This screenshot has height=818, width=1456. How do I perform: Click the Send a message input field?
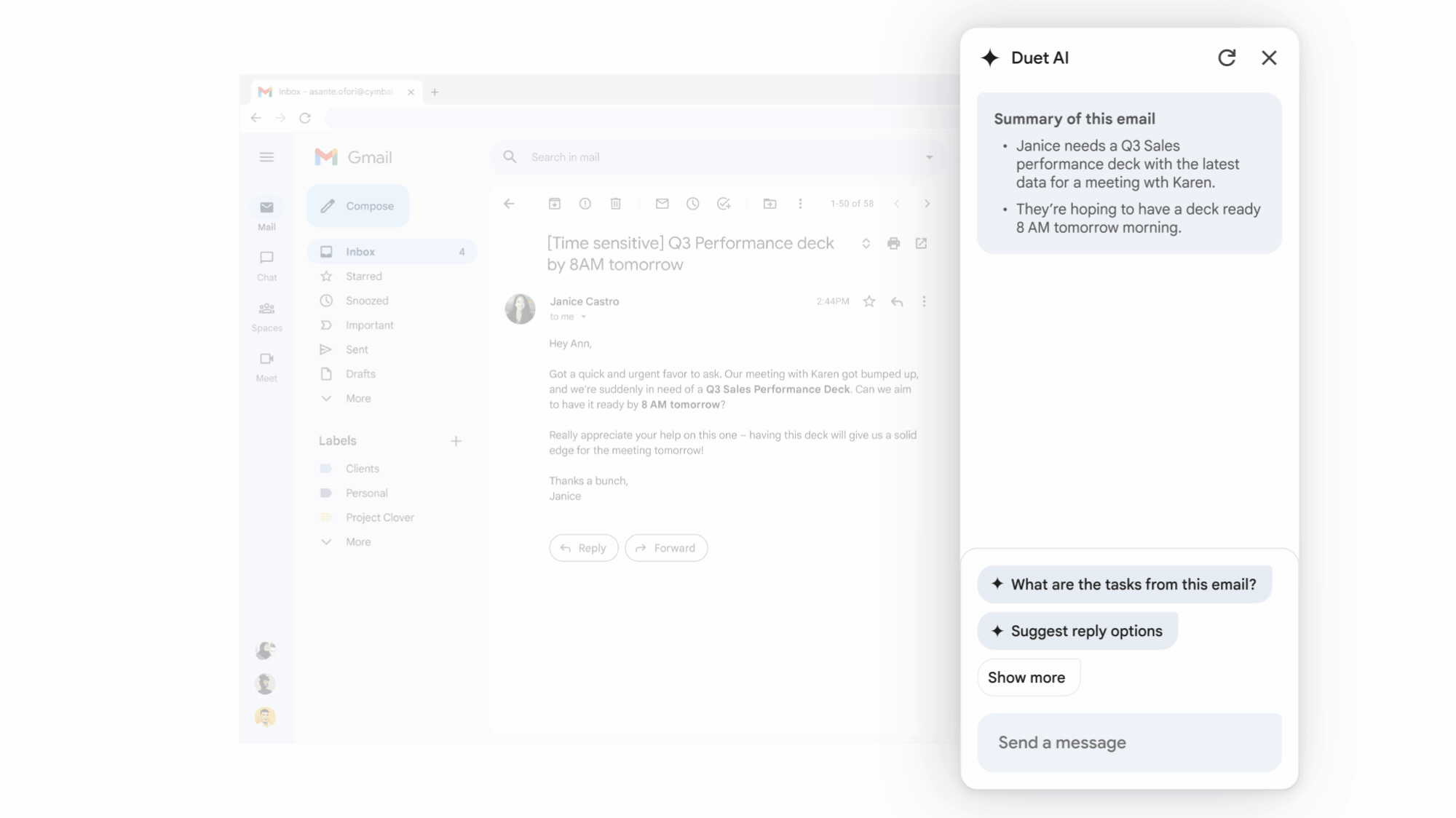tap(1128, 742)
